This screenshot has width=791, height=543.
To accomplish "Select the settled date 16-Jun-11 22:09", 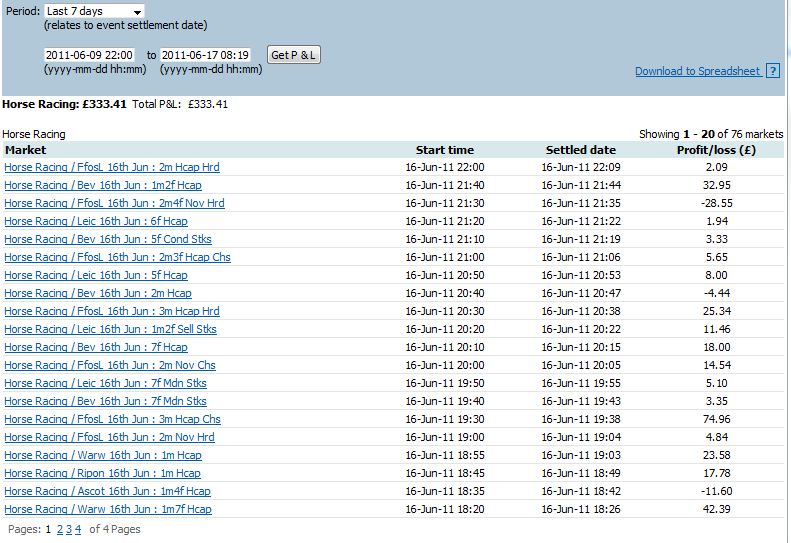I will click(x=581, y=167).
